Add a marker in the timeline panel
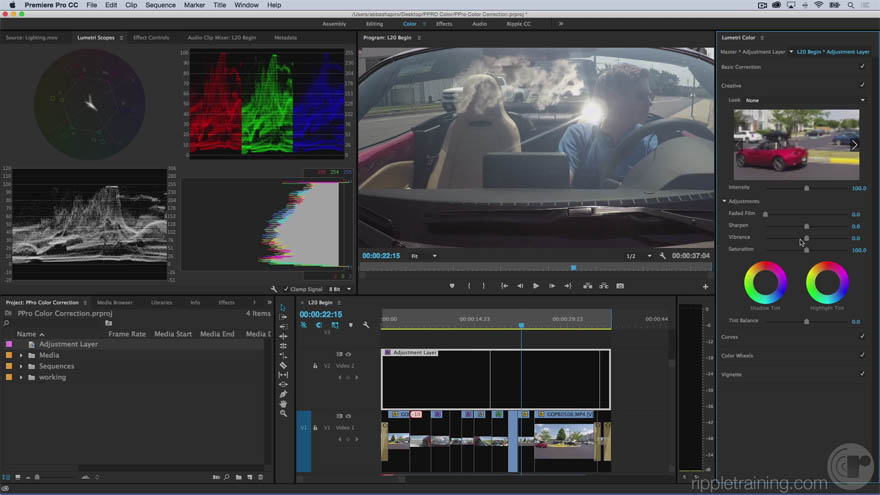Screen dimensions: 880x495 click(351, 325)
